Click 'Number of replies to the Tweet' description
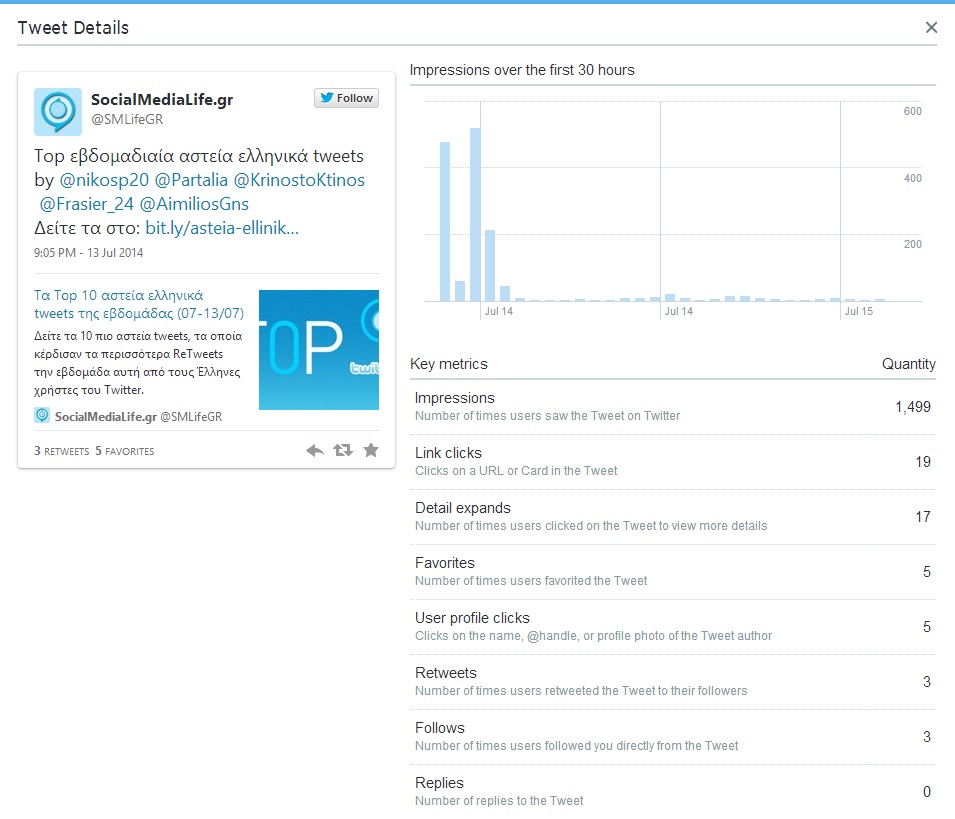The width and height of the screenshot is (955, 819). [x=499, y=801]
